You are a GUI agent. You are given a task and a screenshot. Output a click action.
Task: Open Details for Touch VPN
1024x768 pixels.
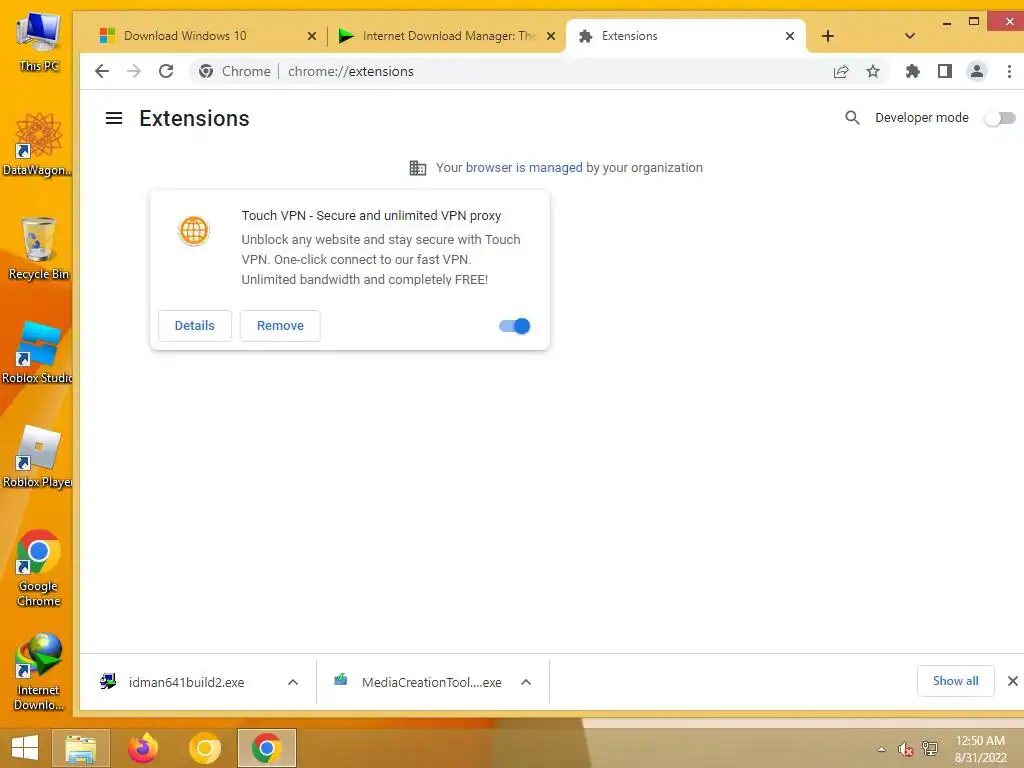(x=195, y=326)
